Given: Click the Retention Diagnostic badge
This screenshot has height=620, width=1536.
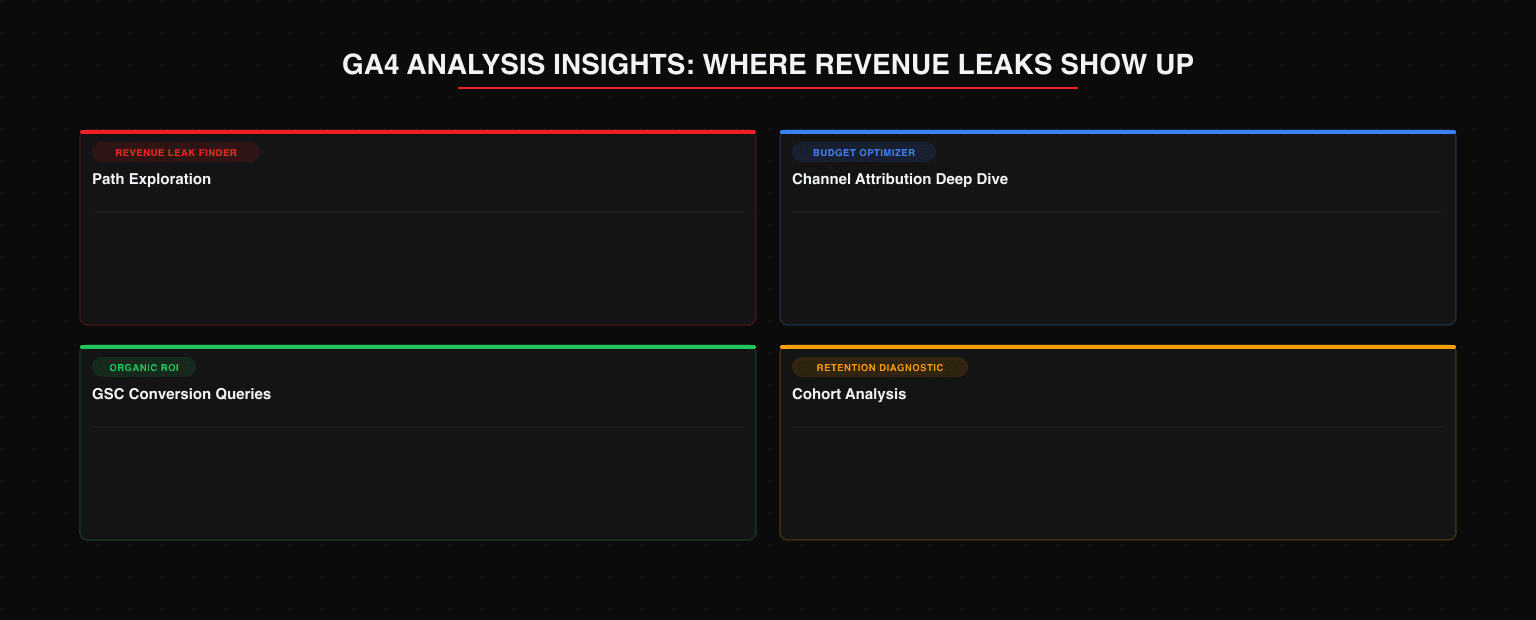Looking at the screenshot, I should [880, 367].
